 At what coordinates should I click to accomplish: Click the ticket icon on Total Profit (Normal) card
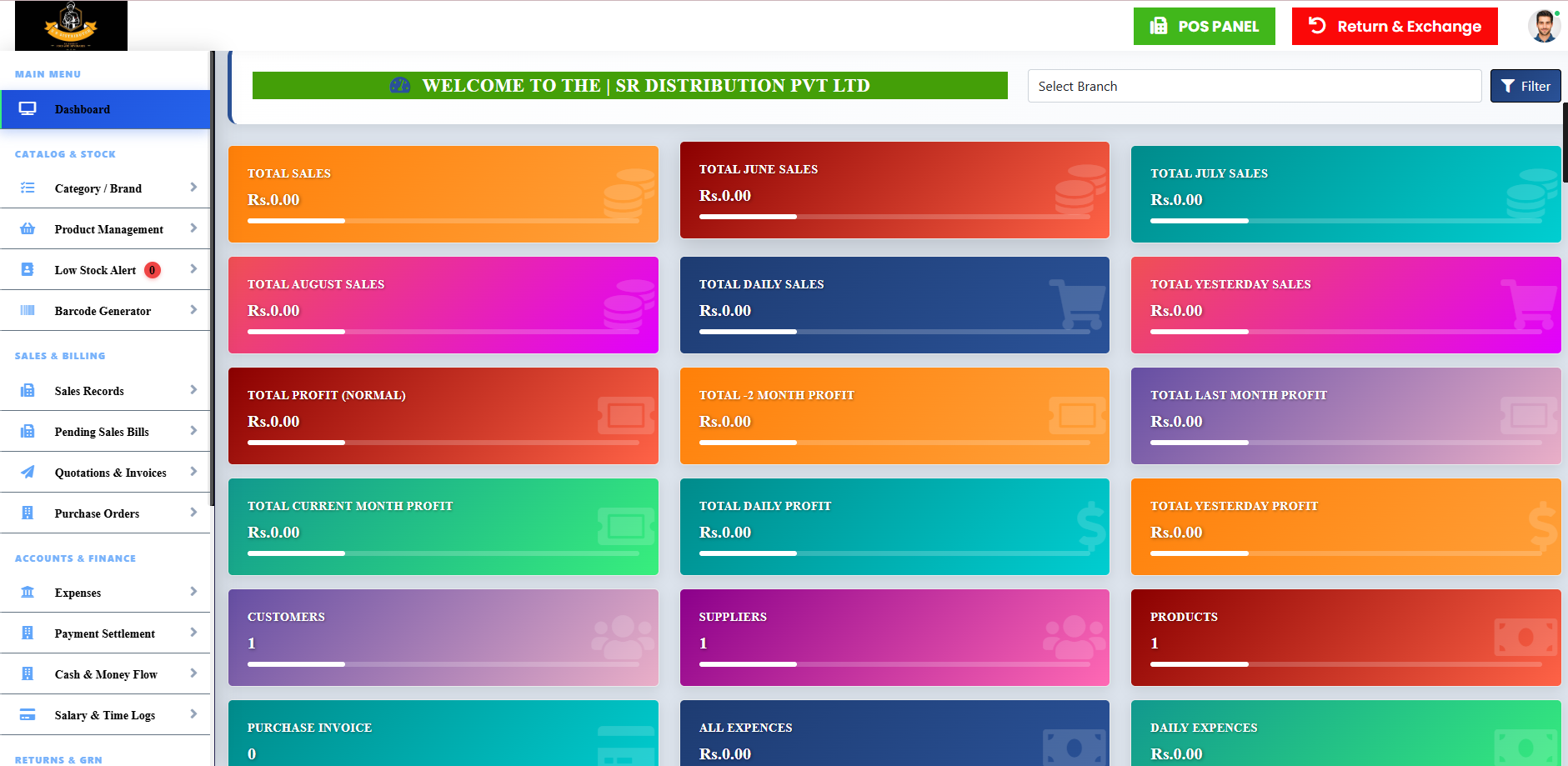coord(626,415)
